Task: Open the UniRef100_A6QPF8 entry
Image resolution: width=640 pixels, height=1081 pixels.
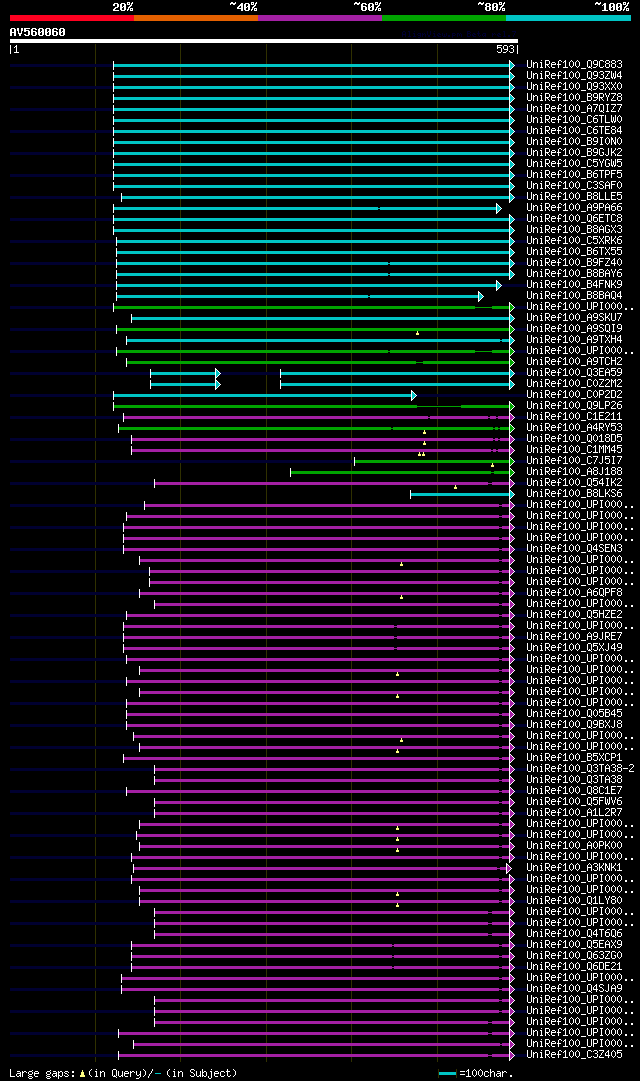Action: click(574, 594)
